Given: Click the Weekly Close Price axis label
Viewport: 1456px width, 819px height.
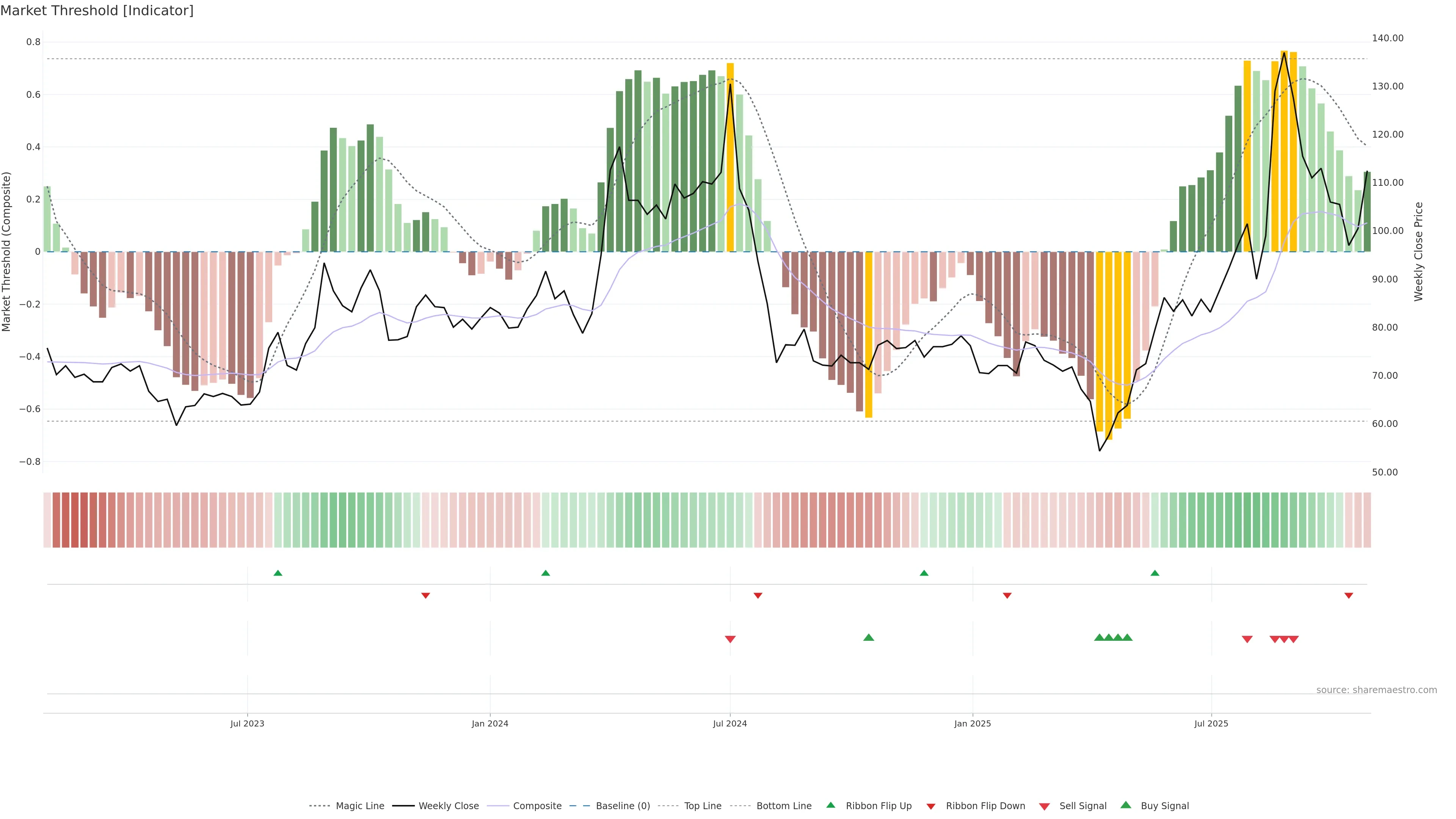Looking at the screenshot, I should 1418,251.
